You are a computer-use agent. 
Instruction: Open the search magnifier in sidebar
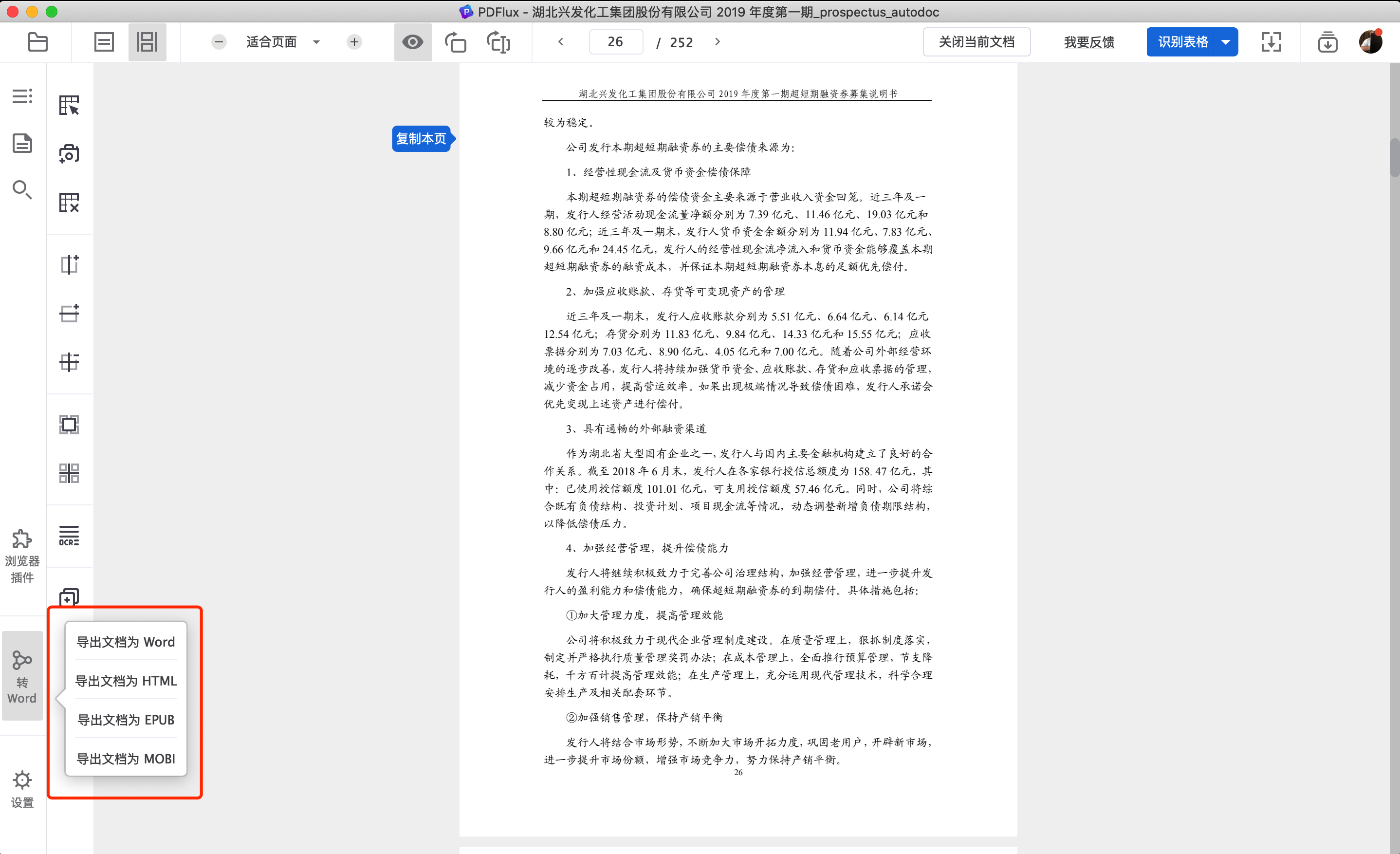[22, 190]
